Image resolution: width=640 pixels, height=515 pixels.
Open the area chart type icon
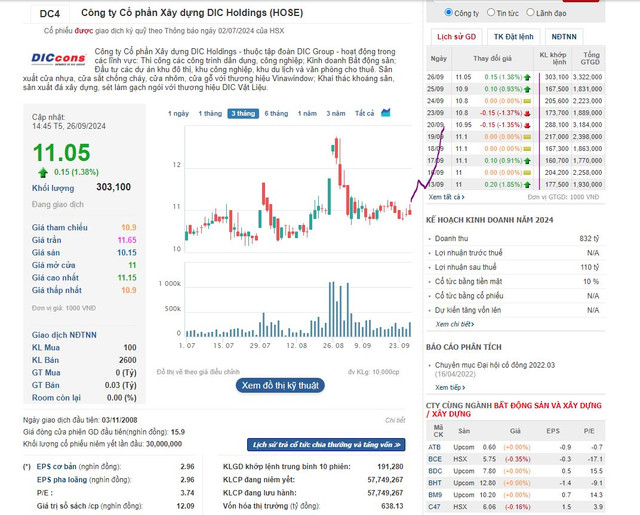click(x=386, y=113)
